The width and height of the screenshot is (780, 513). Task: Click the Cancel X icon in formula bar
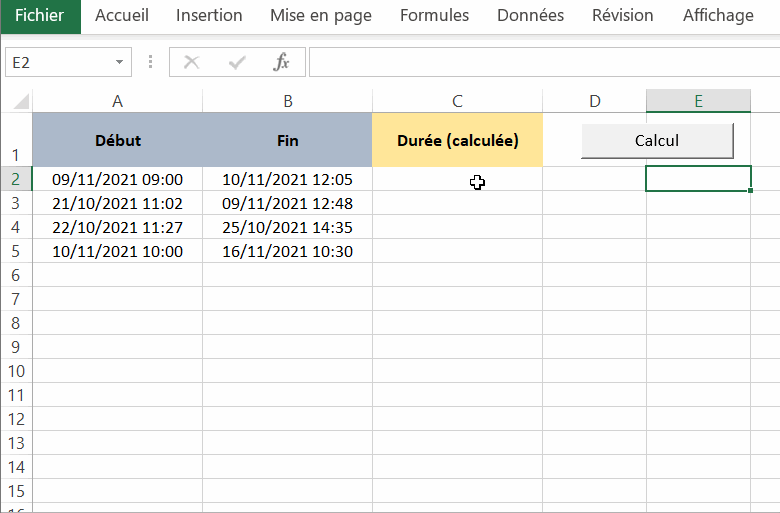point(192,62)
